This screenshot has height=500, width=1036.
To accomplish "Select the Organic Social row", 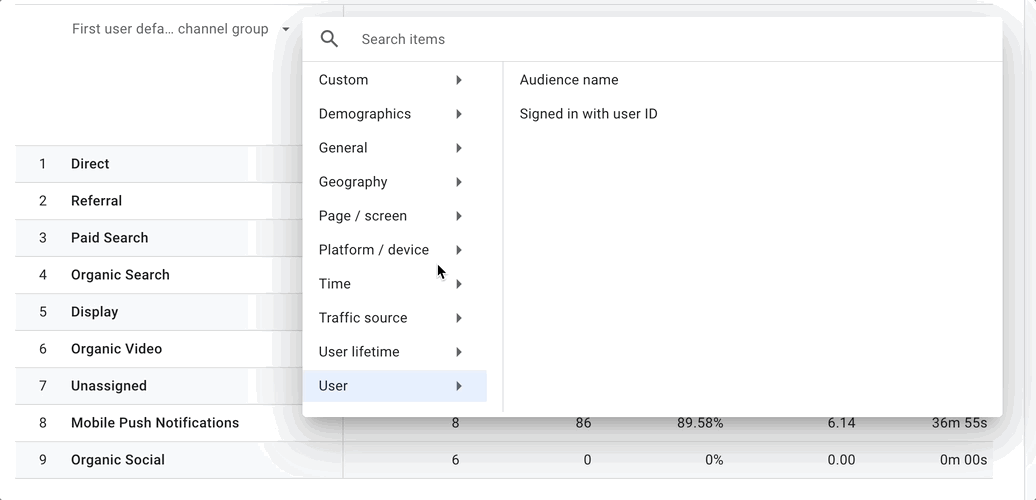I will coord(118,460).
